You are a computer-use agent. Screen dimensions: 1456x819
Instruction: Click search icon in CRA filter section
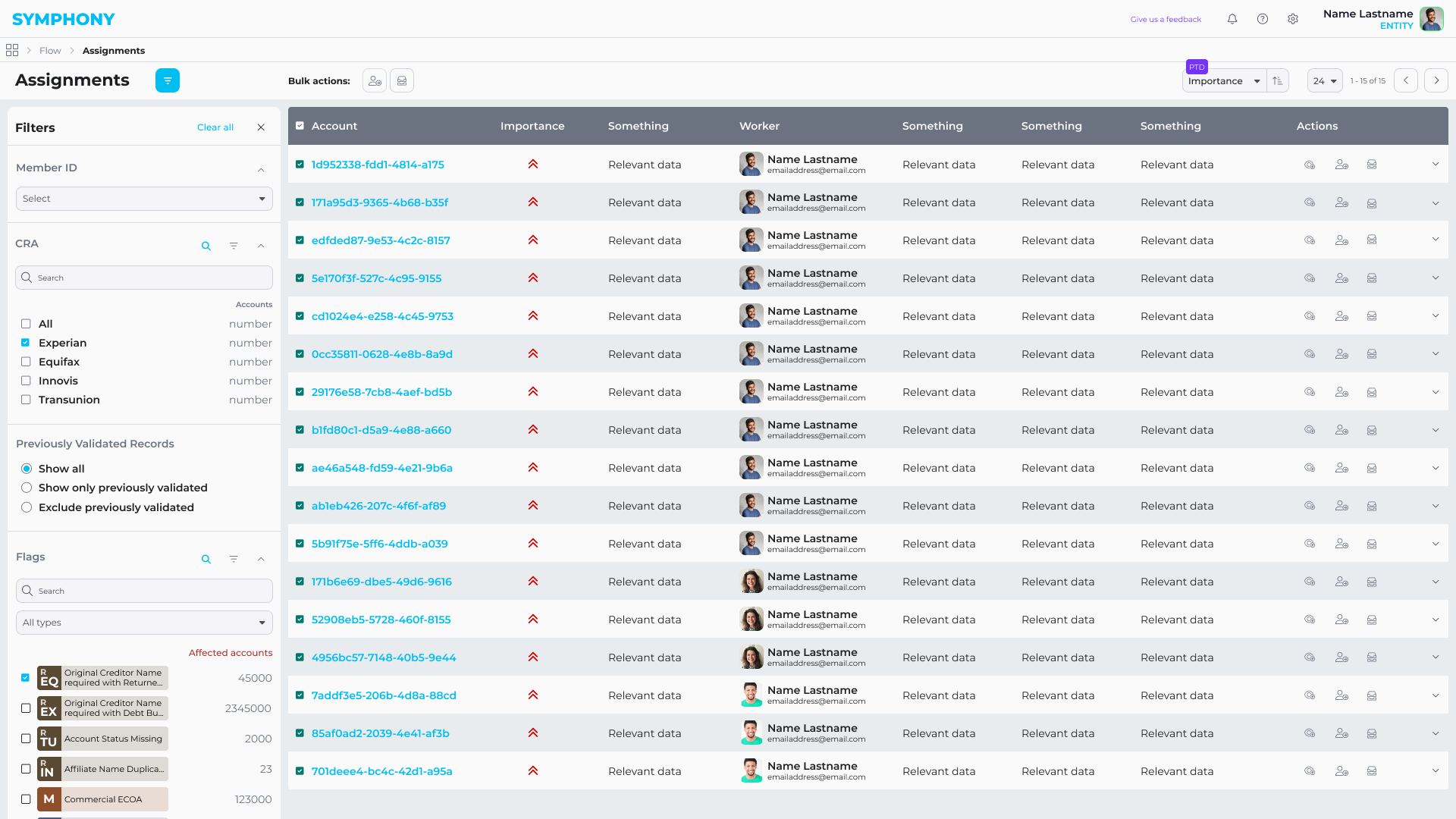[206, 246]
